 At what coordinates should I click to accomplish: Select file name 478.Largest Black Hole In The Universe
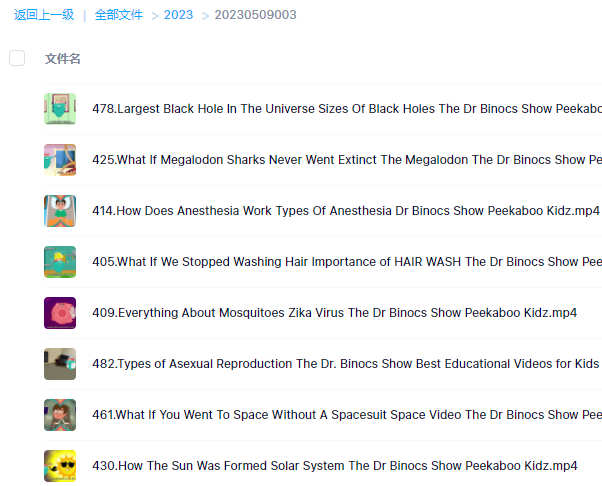click(x=347, y=109)
